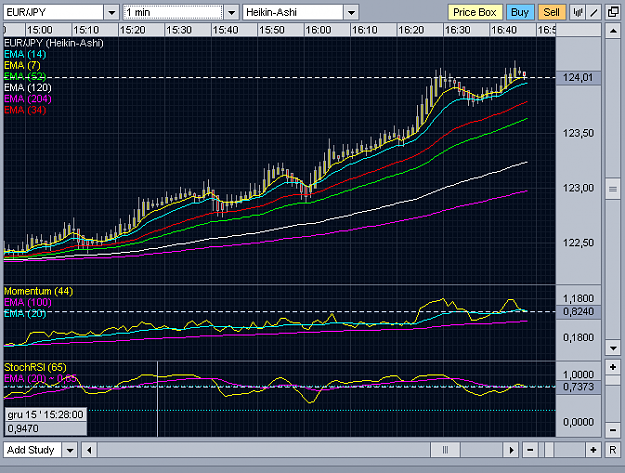Screen dimensions: 625x473
Task: Click the horizontal scroll left arrow
Action: point(89,450)
